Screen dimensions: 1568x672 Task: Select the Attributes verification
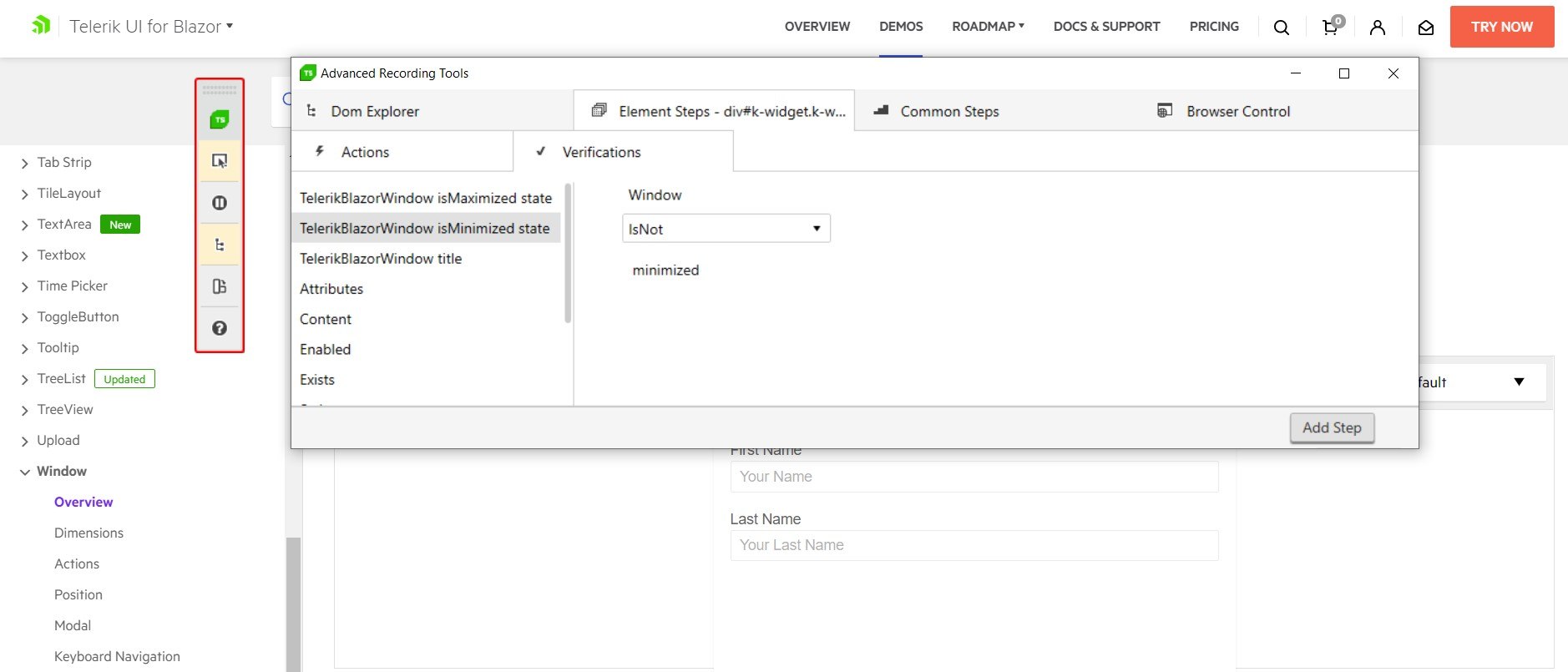click(x=426, y=289)
